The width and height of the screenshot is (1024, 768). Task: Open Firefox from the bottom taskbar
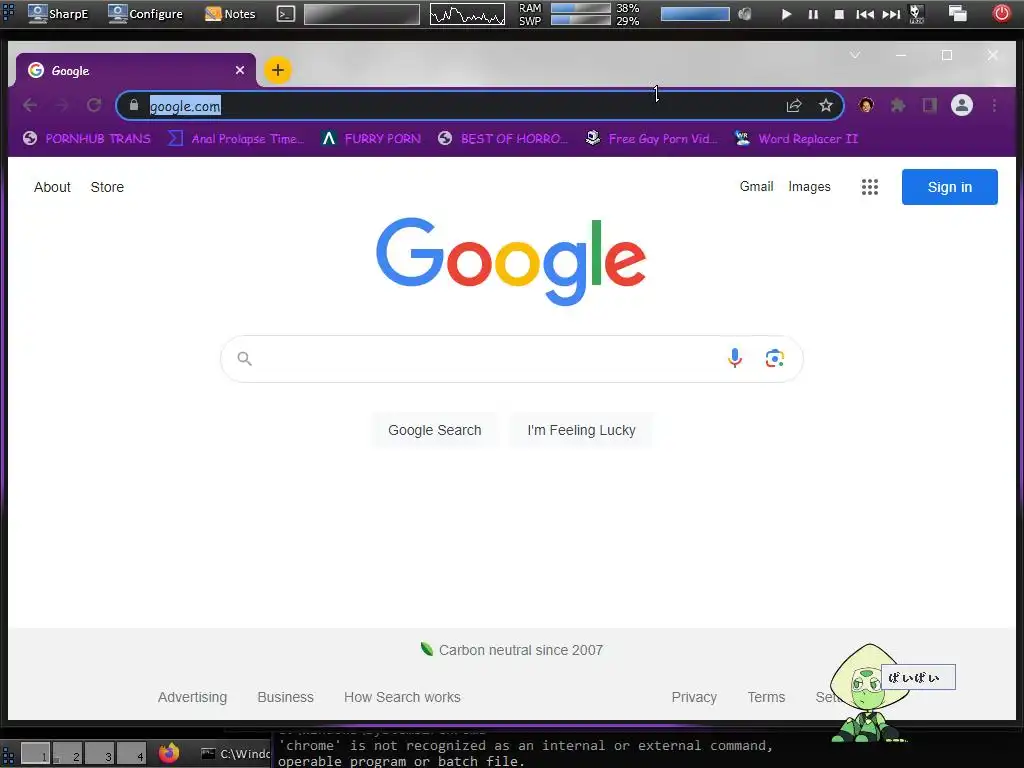(x=169, y=753)
